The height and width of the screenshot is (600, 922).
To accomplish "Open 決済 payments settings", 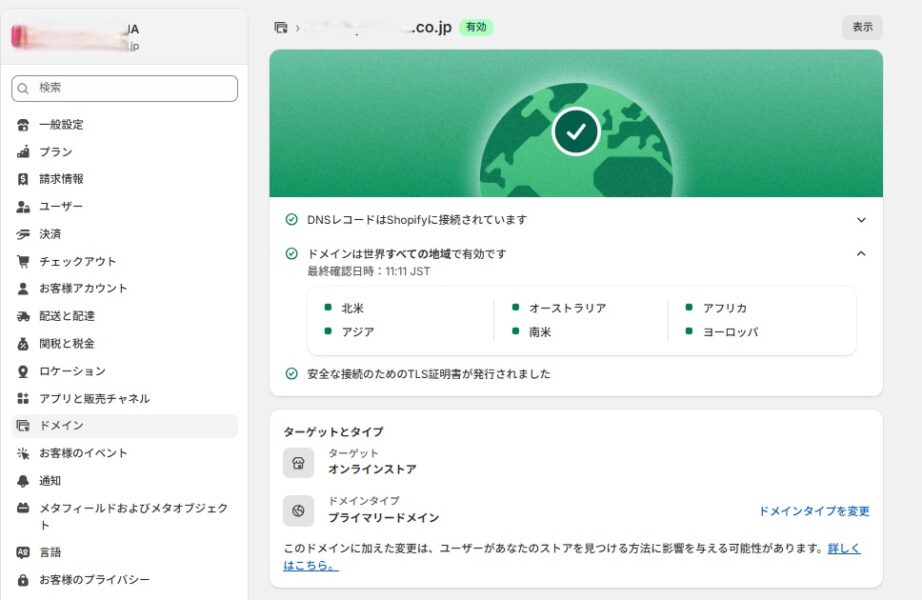I will [x=50, y=234].
